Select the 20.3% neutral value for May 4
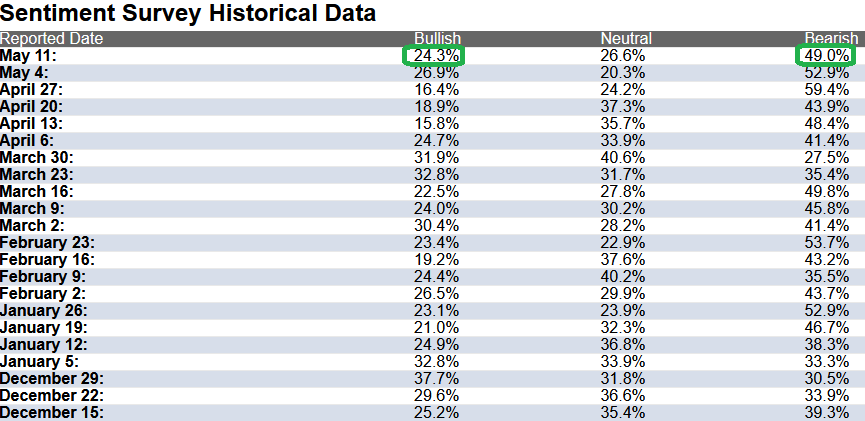The width and height of the screenshot is (865, 421). pyautogui.click(x=622, y=73)
